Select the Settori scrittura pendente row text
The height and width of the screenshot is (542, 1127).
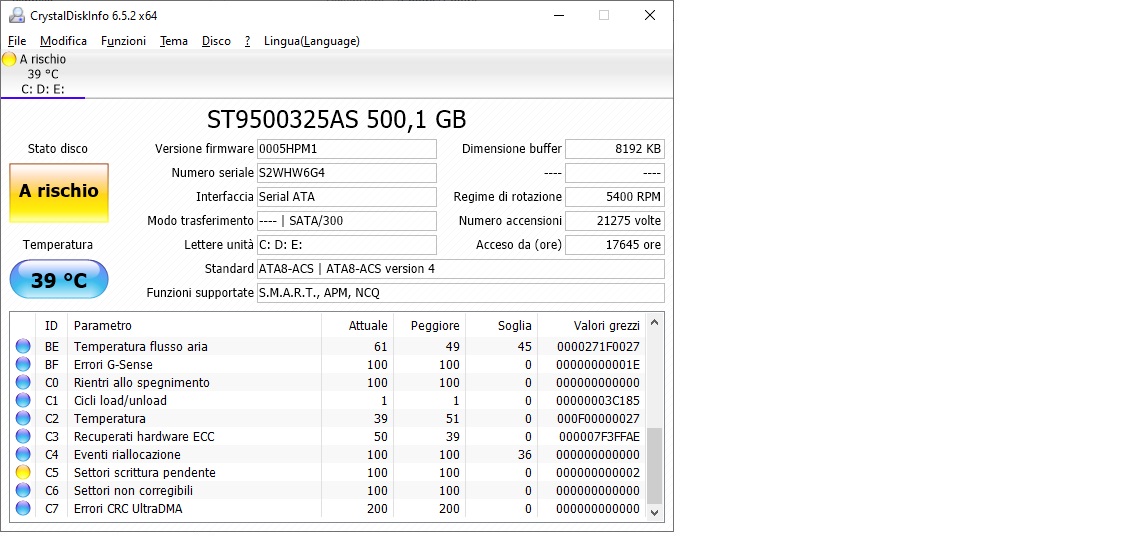pos(144,472)
